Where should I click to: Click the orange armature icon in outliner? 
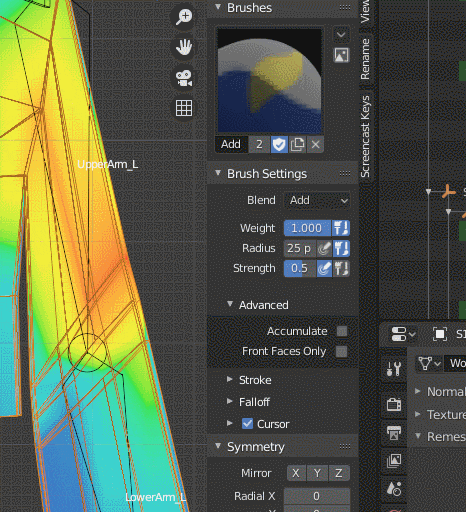click(x=448, y=192)
